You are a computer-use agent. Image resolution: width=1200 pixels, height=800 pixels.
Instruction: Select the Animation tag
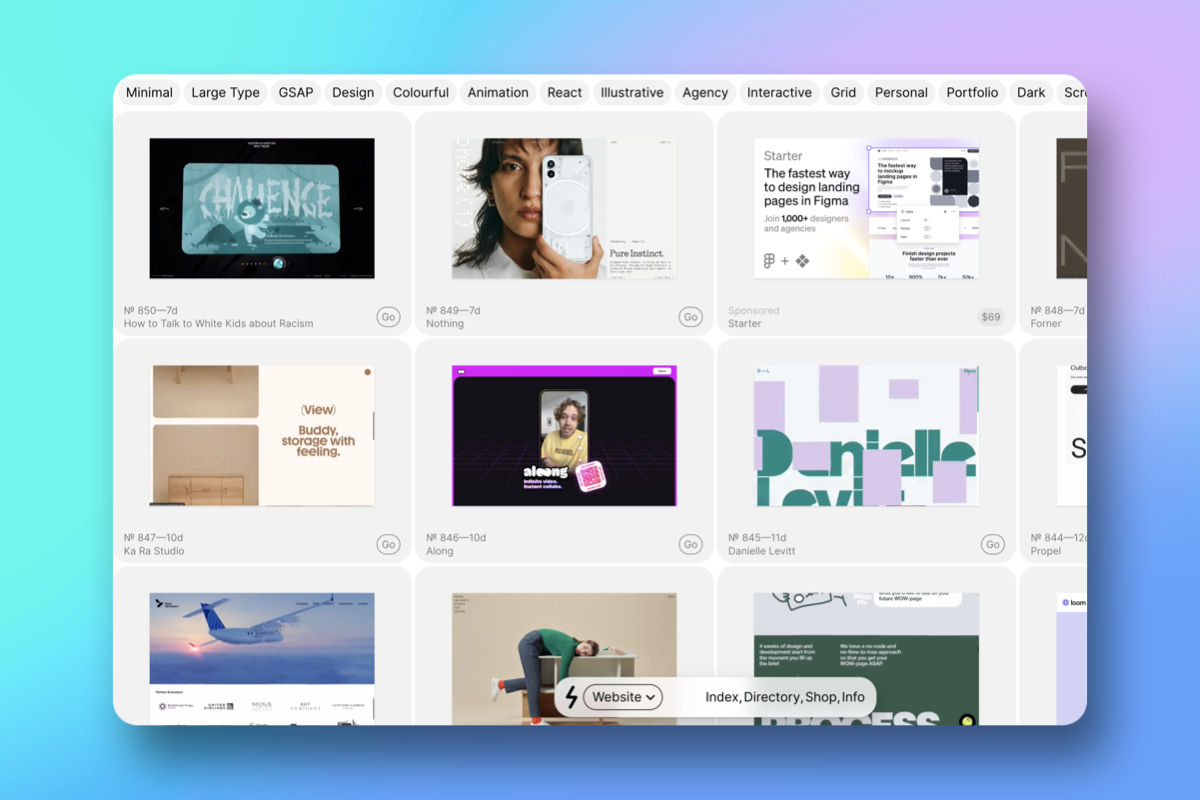[x=498, y=92]
